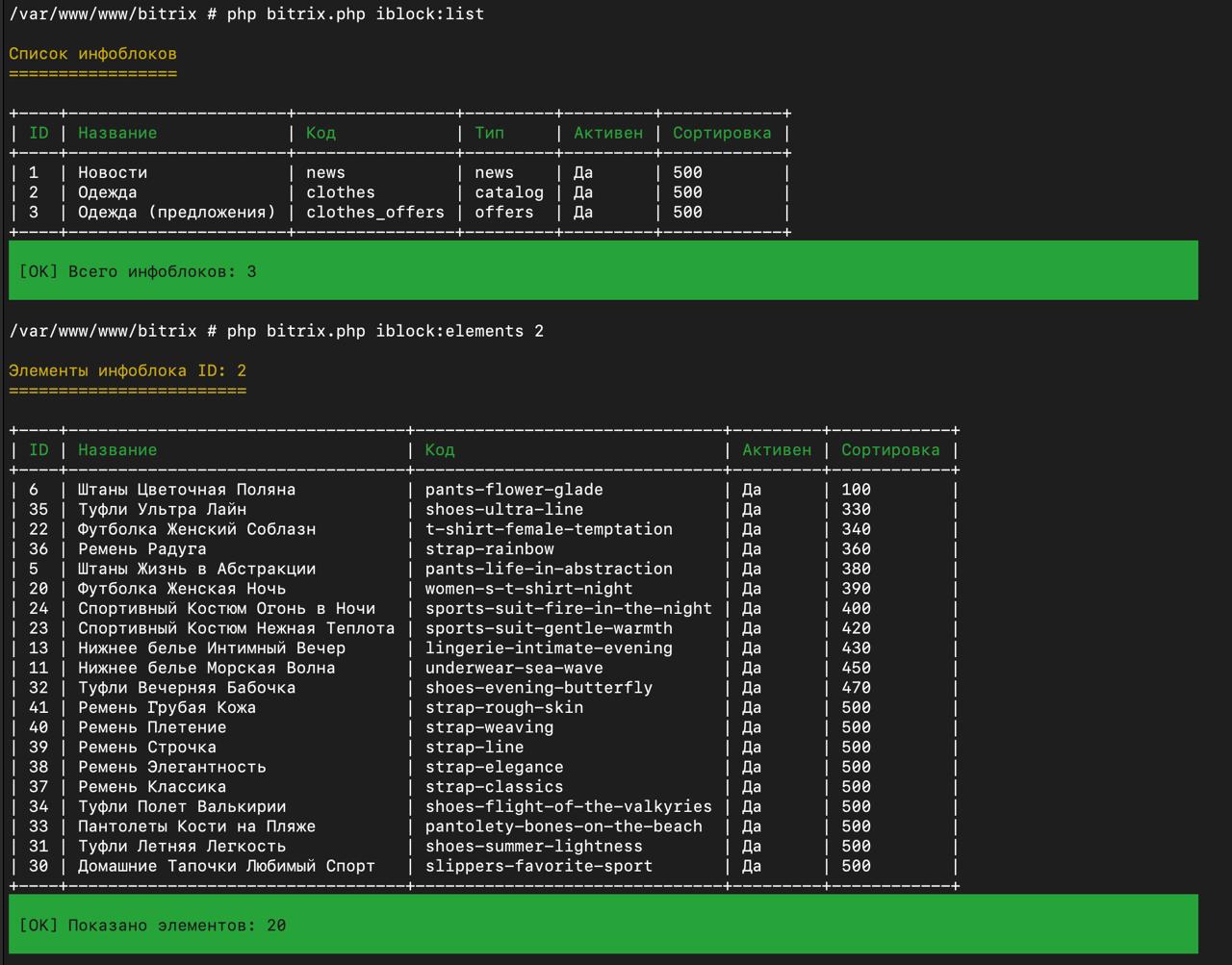Click the 'Название' column header

(x=117, y=449)
